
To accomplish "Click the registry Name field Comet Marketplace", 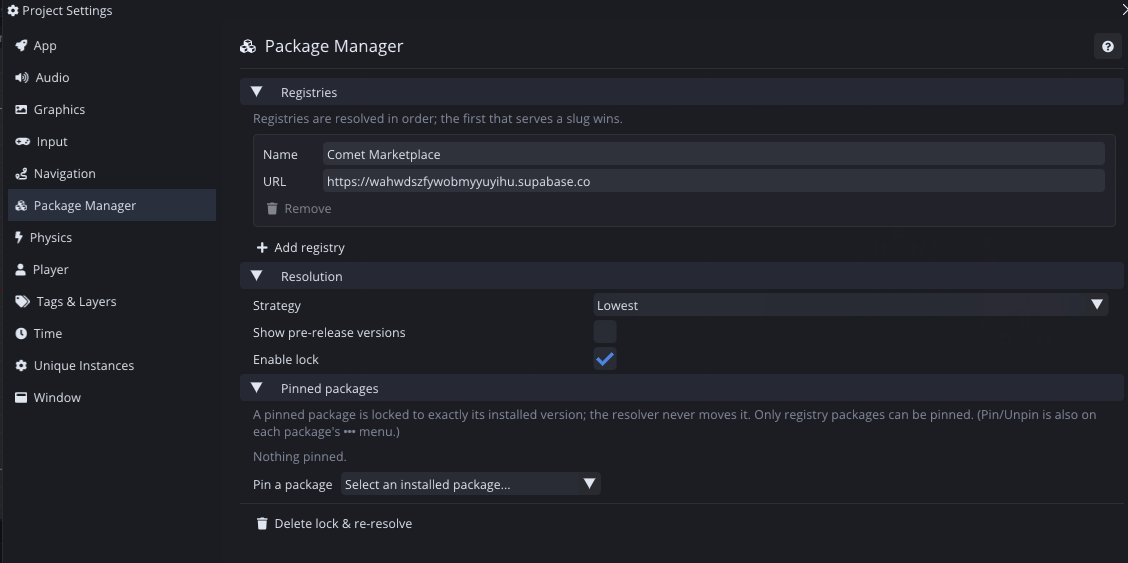I will tap(714, 154).
